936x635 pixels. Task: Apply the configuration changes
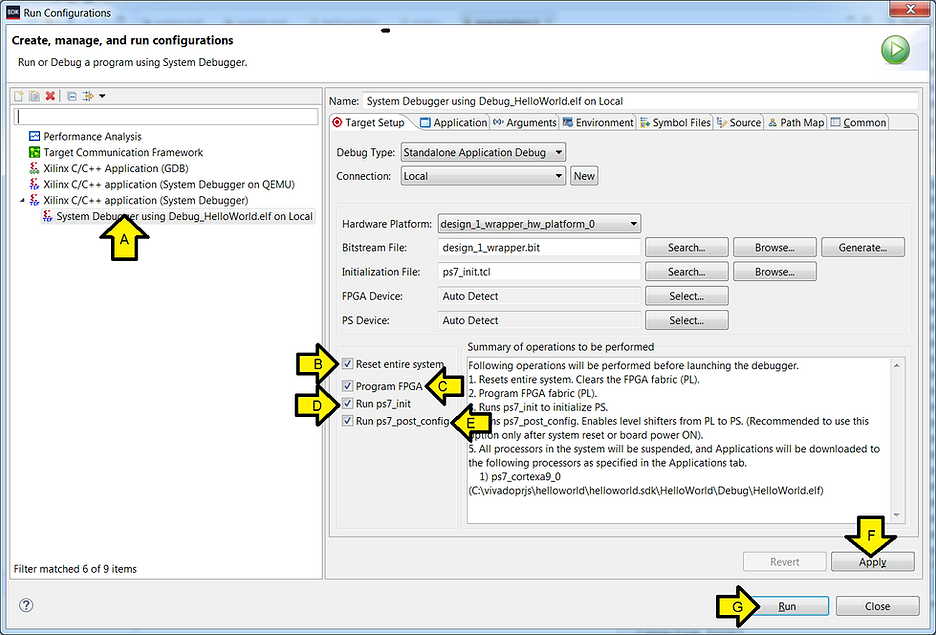pos(871,561)
